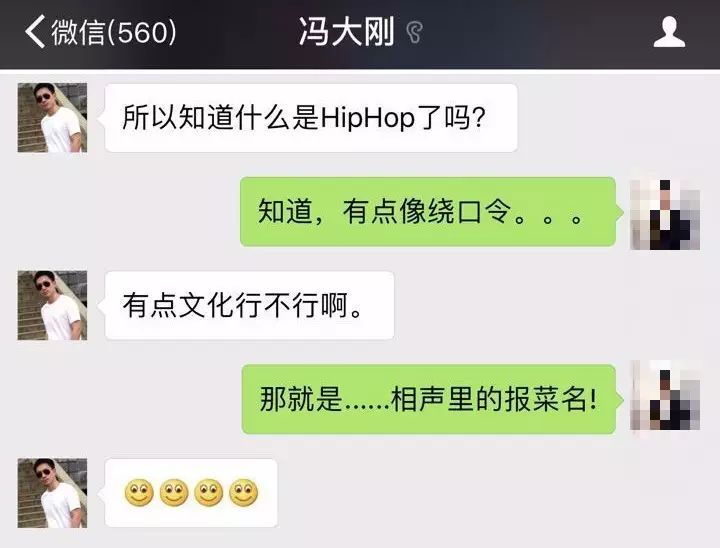Select the 所以知道什么是HipHop了吗 message bubble
Viewport: 720px width, 548px height.
click(309, 118)
